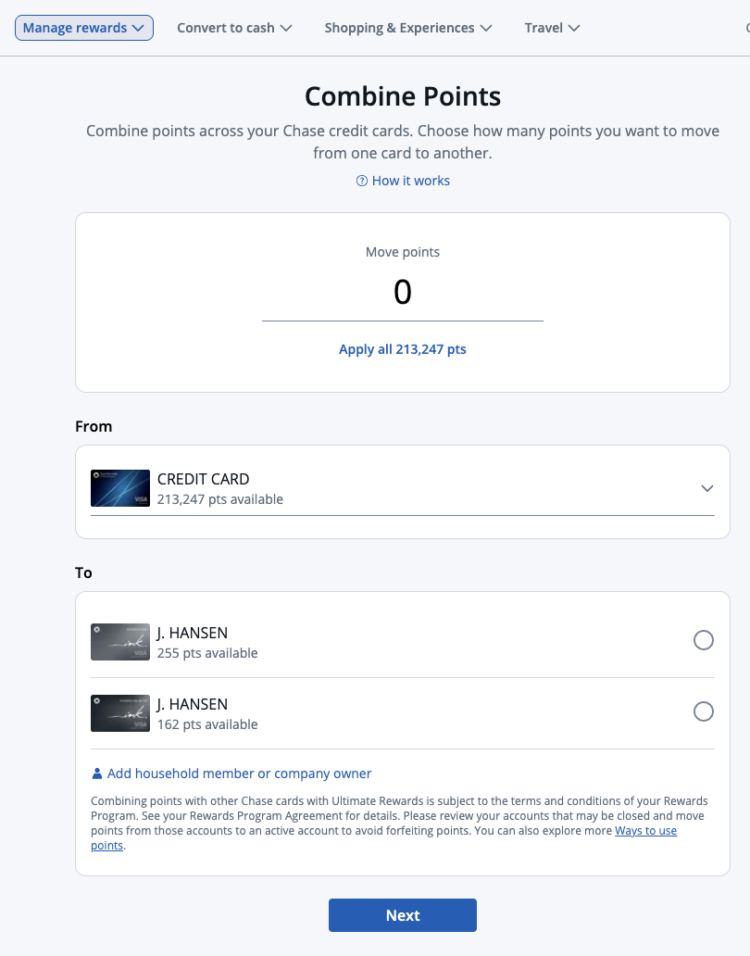Open the Convert to cash dropdown
Viewport: 750px width, 956px height.
(234, 27)
